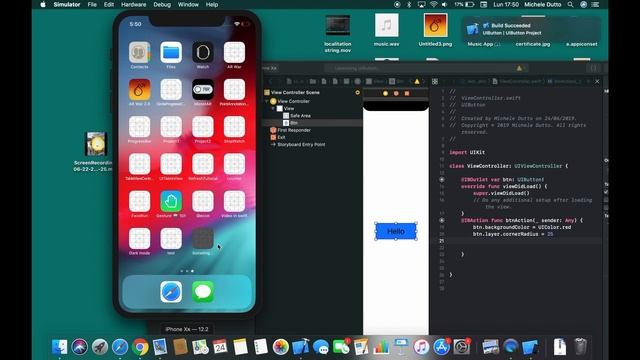Click the yellow warning icon in jump bar
Image resolution: width=640 pixels, height=360 pixels.
click(417, 82)
